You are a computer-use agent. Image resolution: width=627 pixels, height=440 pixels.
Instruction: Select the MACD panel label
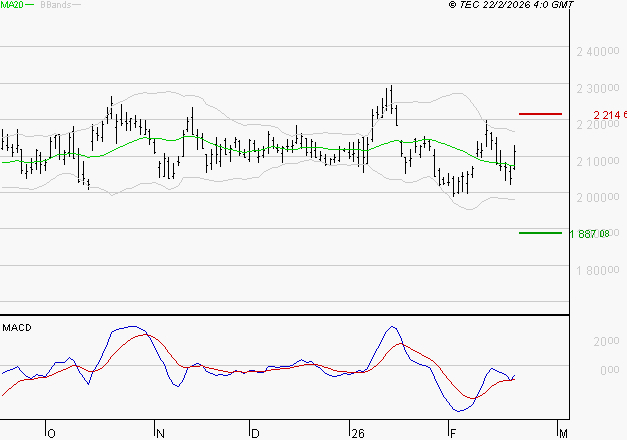click(17, 328)
